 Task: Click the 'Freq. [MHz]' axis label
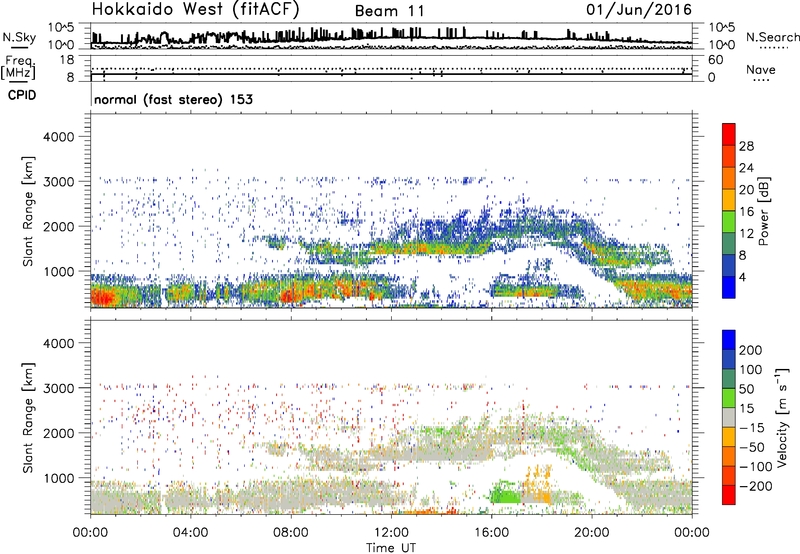coord(18,68)
